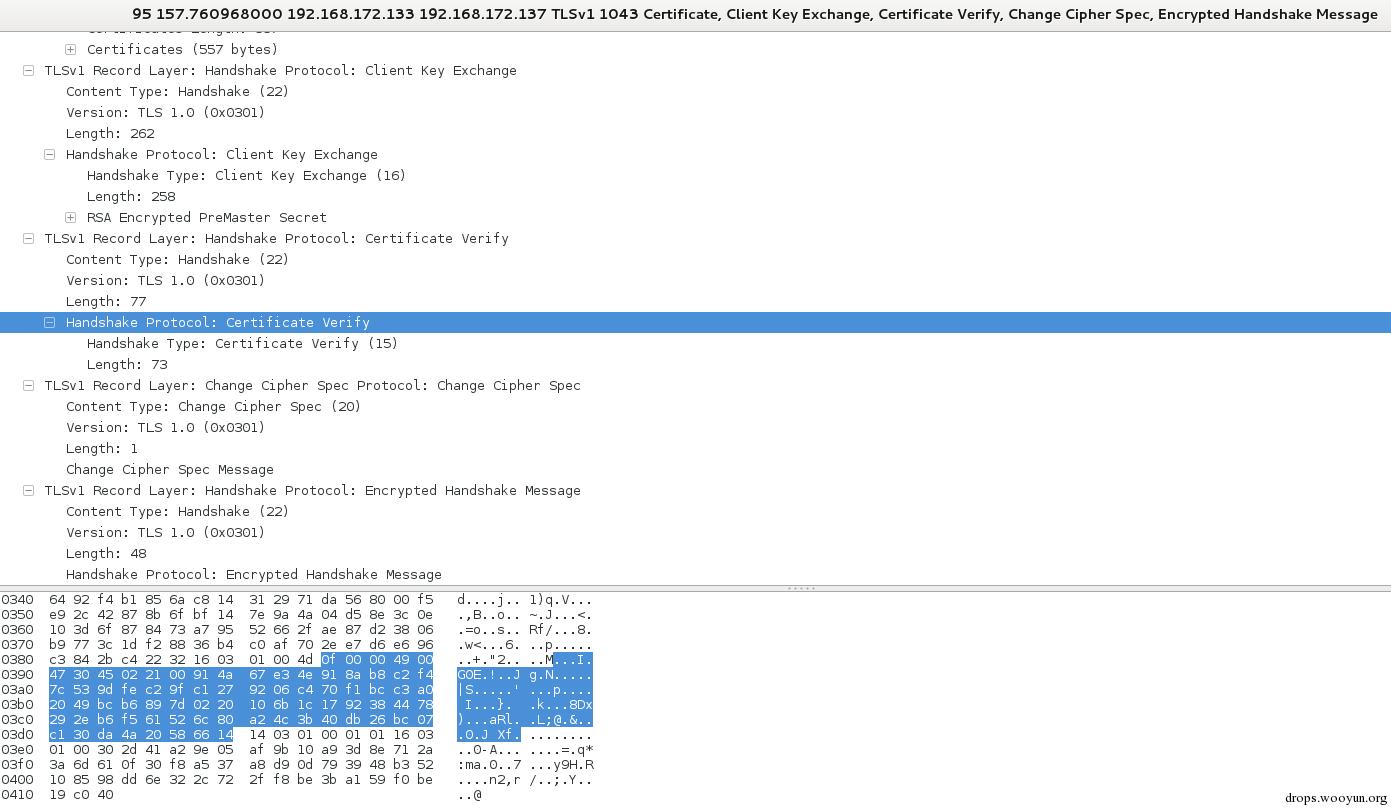Select Handshake Type: Certificate Verify (15)
1391x810 pixels.
pyautogui.click(x=242, y=343)
